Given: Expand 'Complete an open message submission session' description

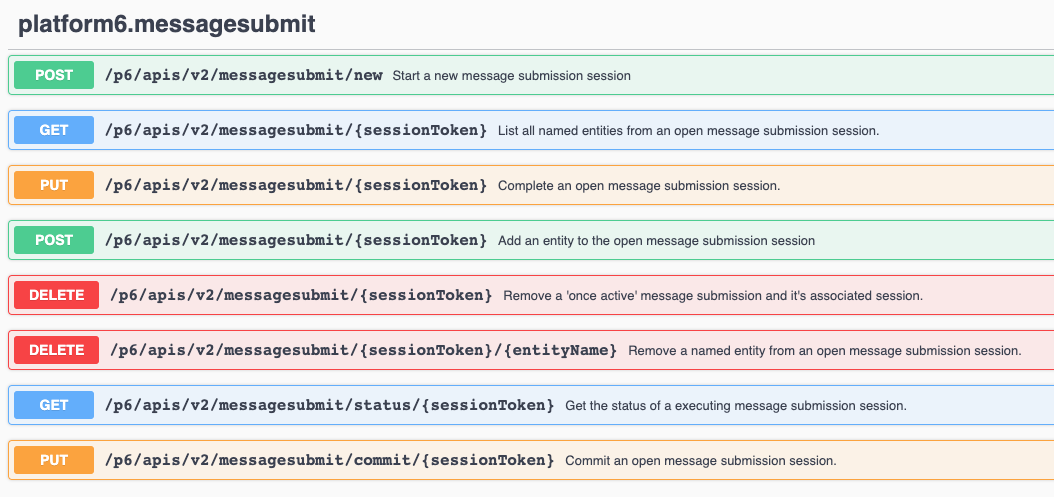Looking at the screenshot, I should pyautogui.click(x=638, y=186).
